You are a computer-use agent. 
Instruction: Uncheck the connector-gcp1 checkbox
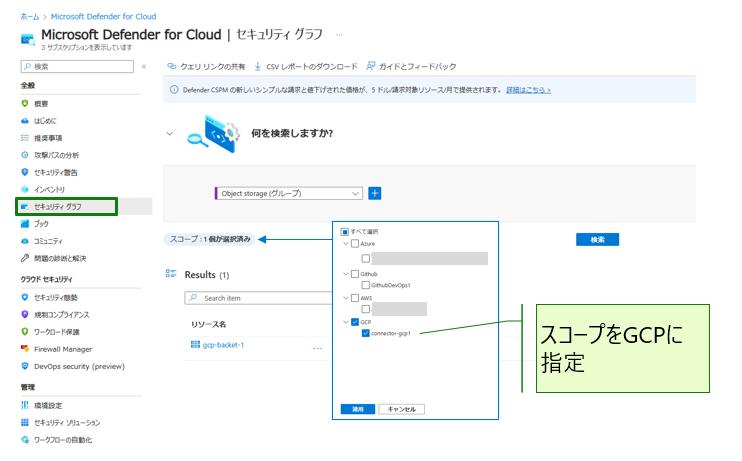point(365,333)
